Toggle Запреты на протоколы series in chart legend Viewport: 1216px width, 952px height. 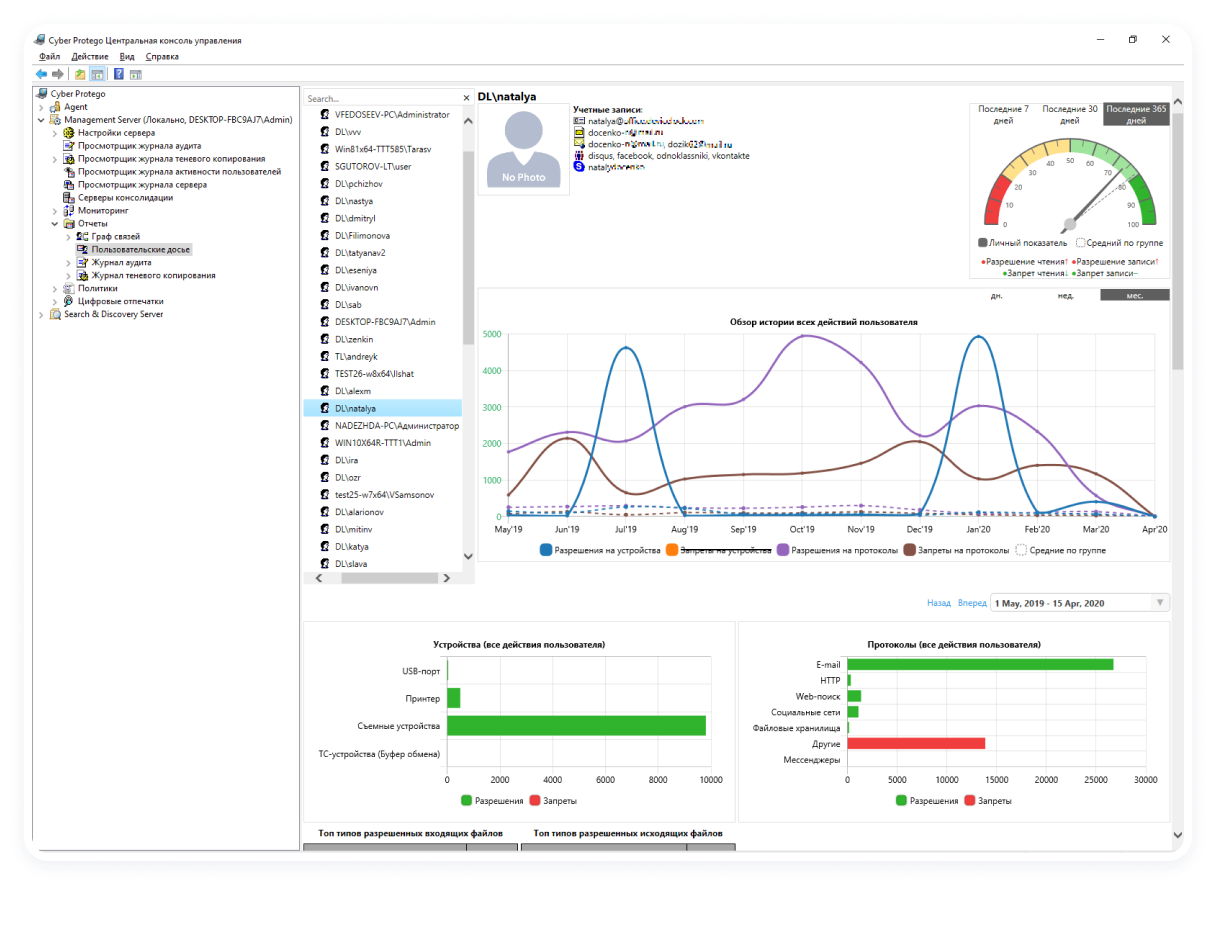click(x=910, y=550)
